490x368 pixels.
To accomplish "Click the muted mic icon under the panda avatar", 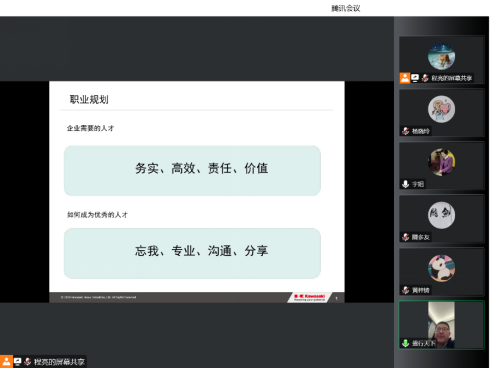I will tap(405, 290).
